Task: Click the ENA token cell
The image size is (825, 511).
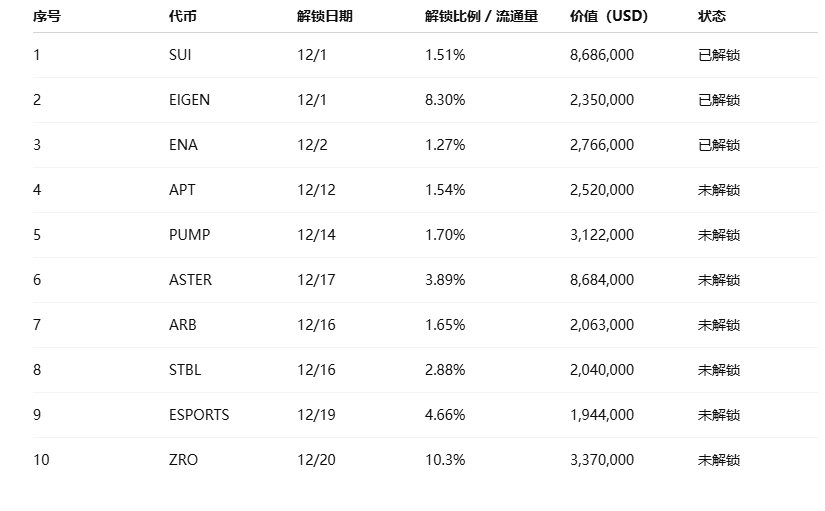Action: (183, 145)
